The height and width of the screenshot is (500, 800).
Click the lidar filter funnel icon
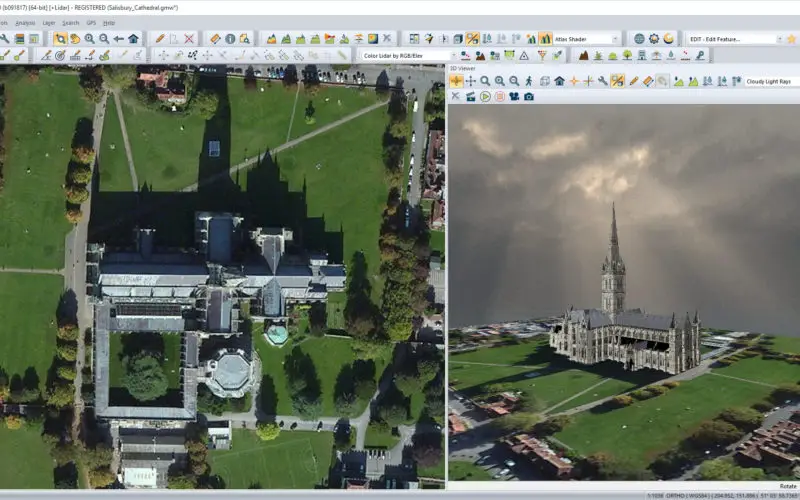tap(542, 55)
